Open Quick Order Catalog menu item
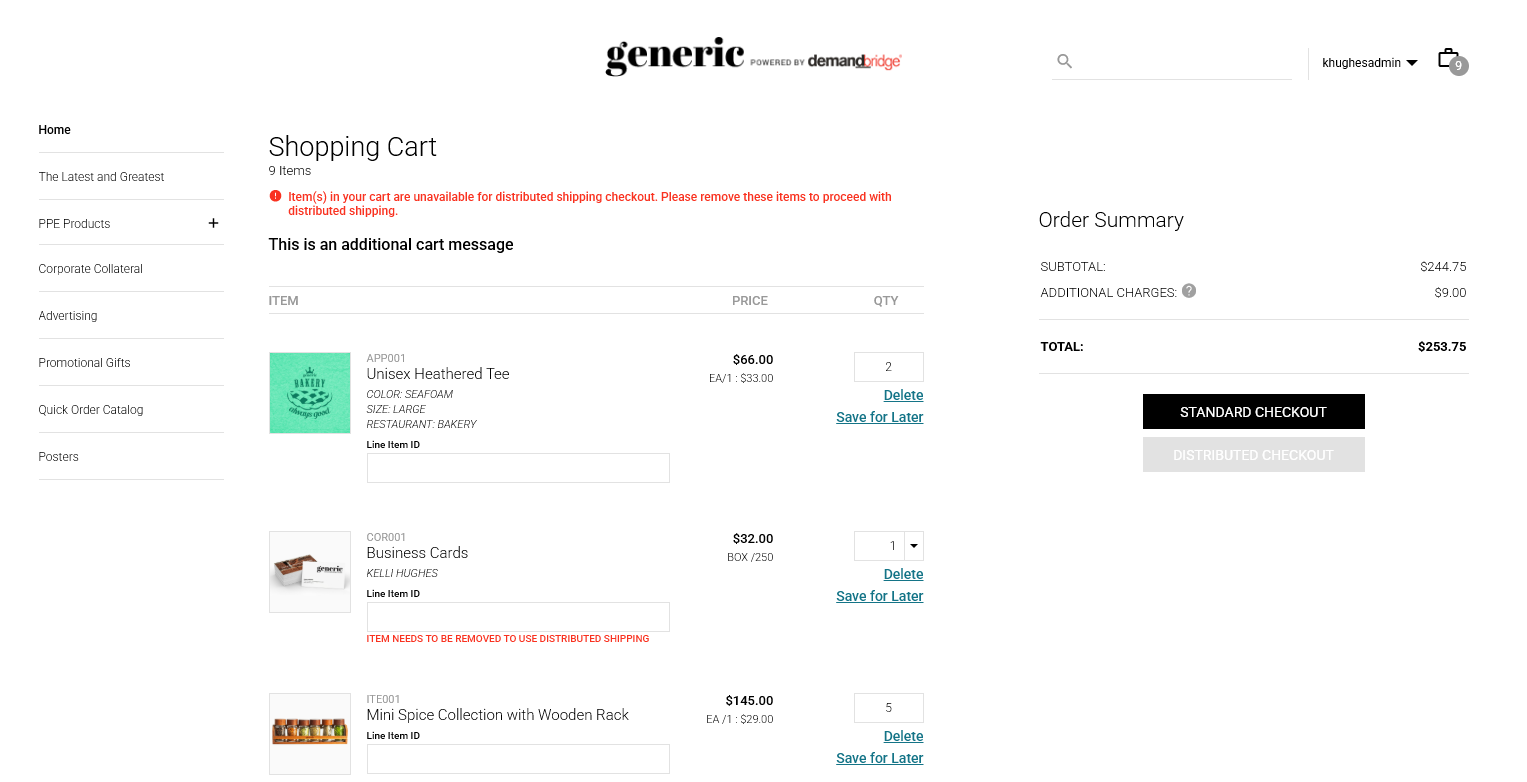Image resolution: width=1527 pixels, height=782 pixels. click(91, 410)
